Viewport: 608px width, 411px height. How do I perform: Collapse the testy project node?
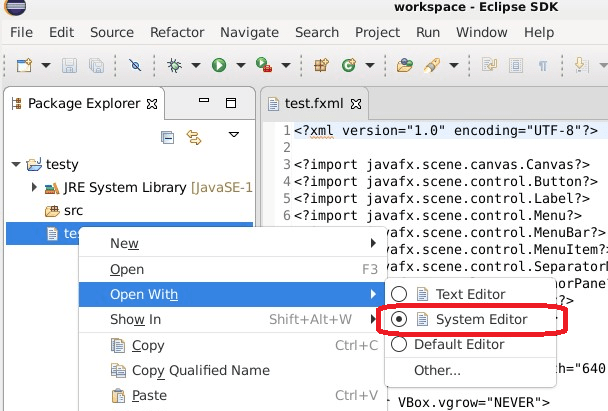tap(16, 164)
